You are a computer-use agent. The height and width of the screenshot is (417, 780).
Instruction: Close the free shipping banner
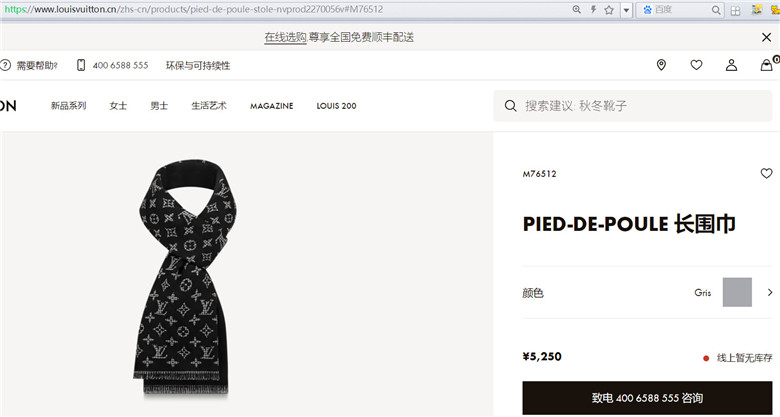pos(767,37)
